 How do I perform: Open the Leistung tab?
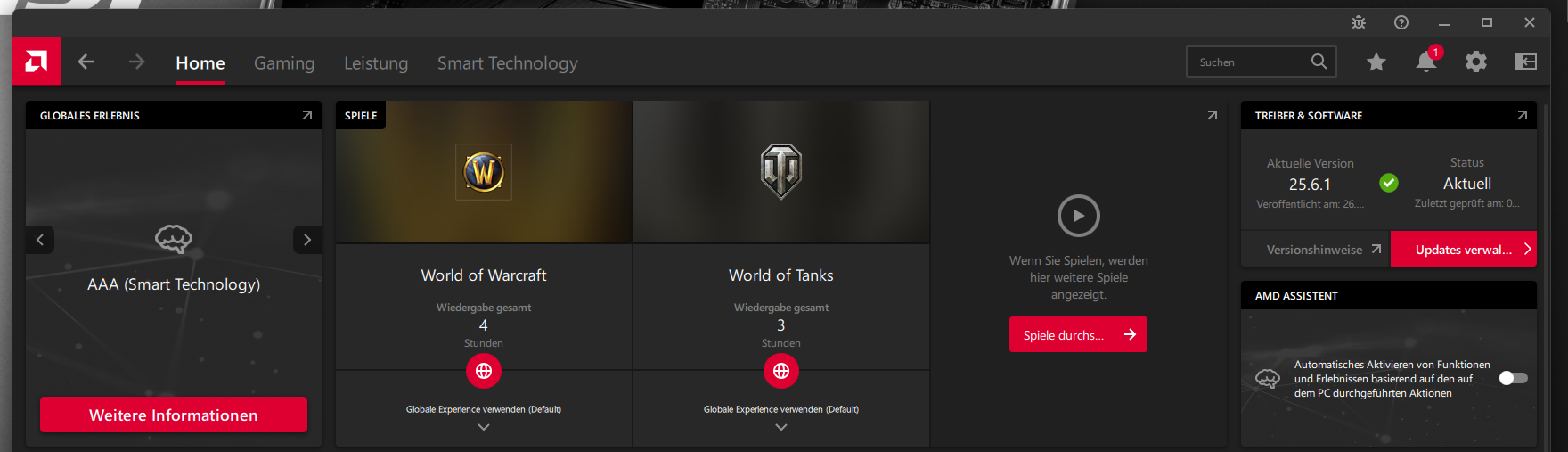pyautogui.click(x=376, y=63)
